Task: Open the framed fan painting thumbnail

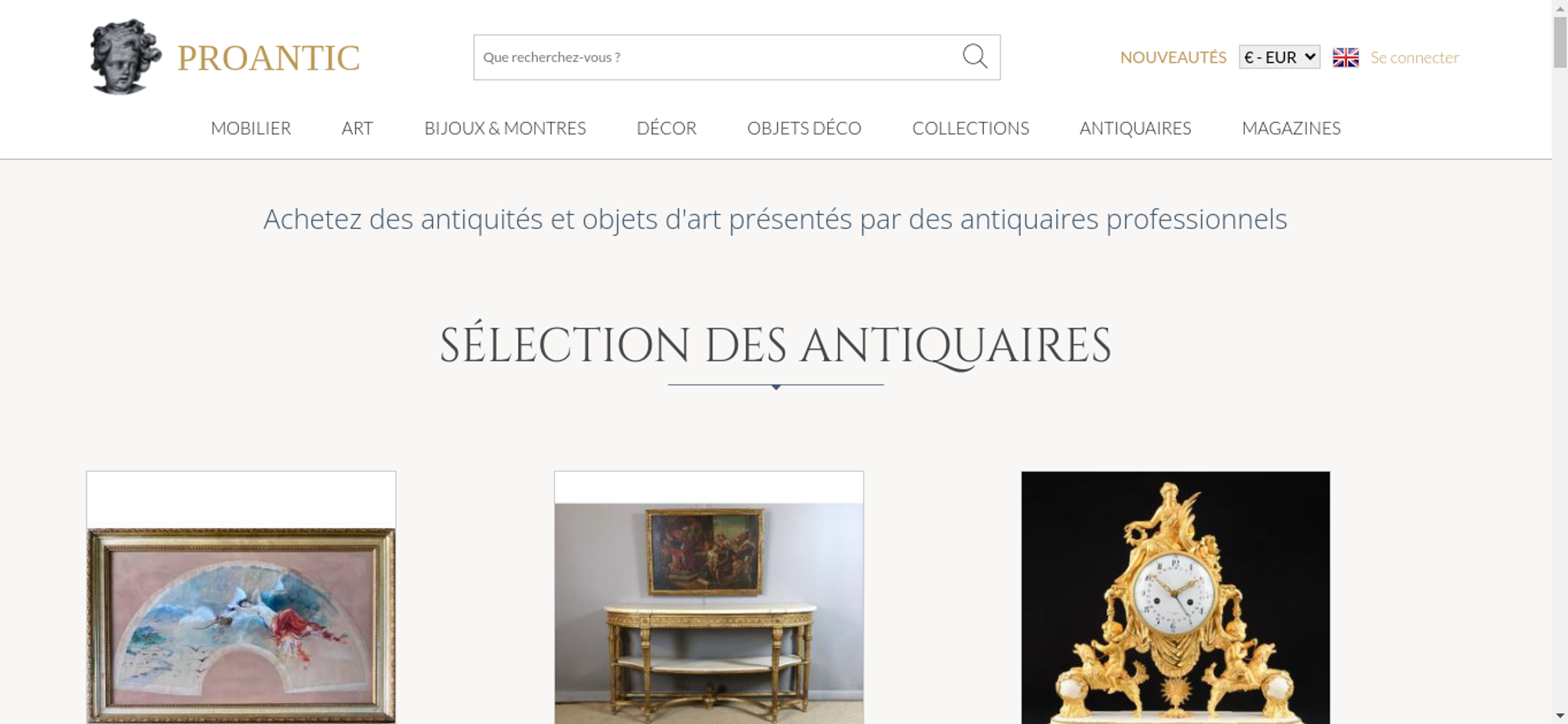Action: (x=241, y=598)
